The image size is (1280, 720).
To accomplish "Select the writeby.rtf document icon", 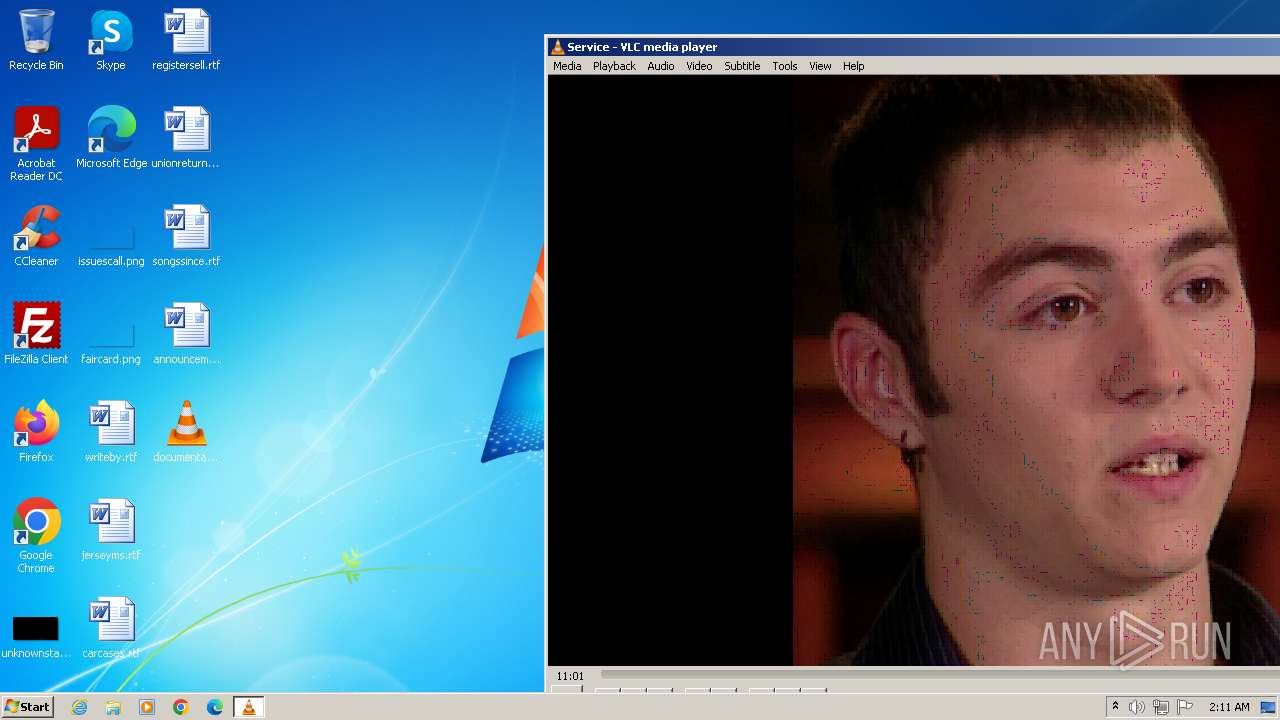I will [x=111, y=432].
